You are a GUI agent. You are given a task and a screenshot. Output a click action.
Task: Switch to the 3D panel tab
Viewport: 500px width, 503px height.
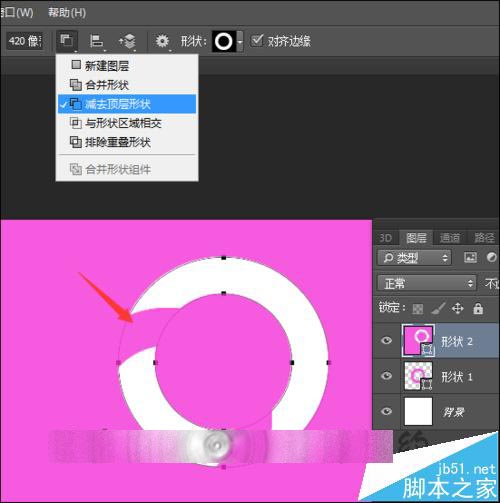pos(386,238)
